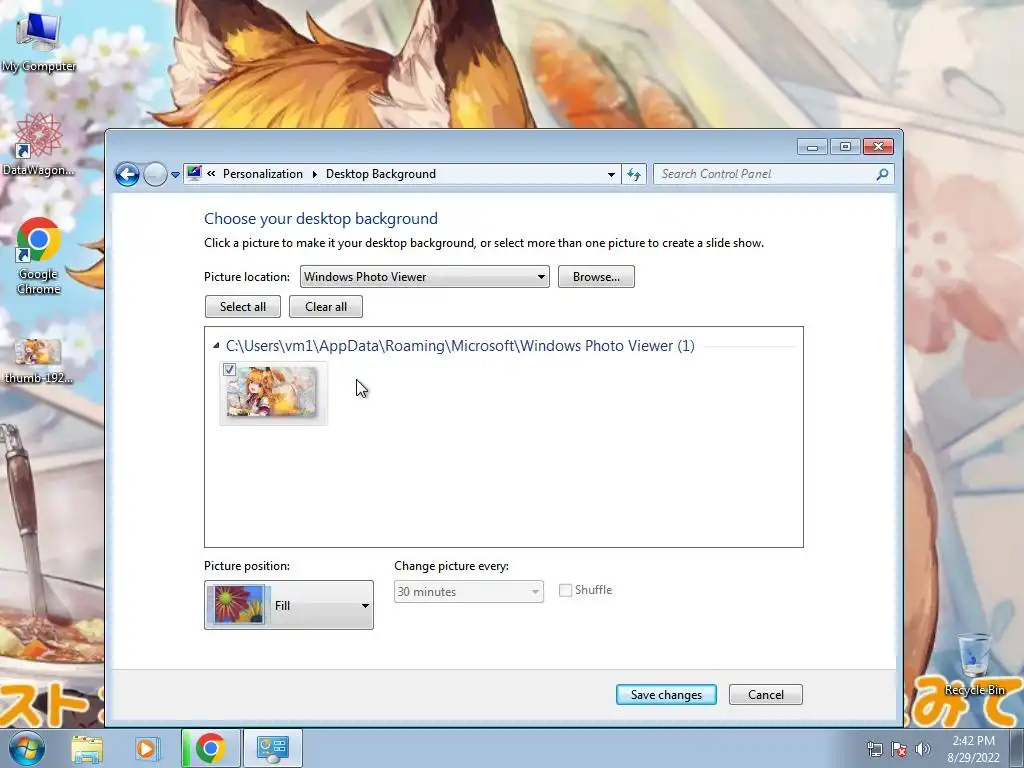Click the Windows Photo Viewer folder path heading
1024x768 pixels.
pyautogui.click(x=460, y=345)
